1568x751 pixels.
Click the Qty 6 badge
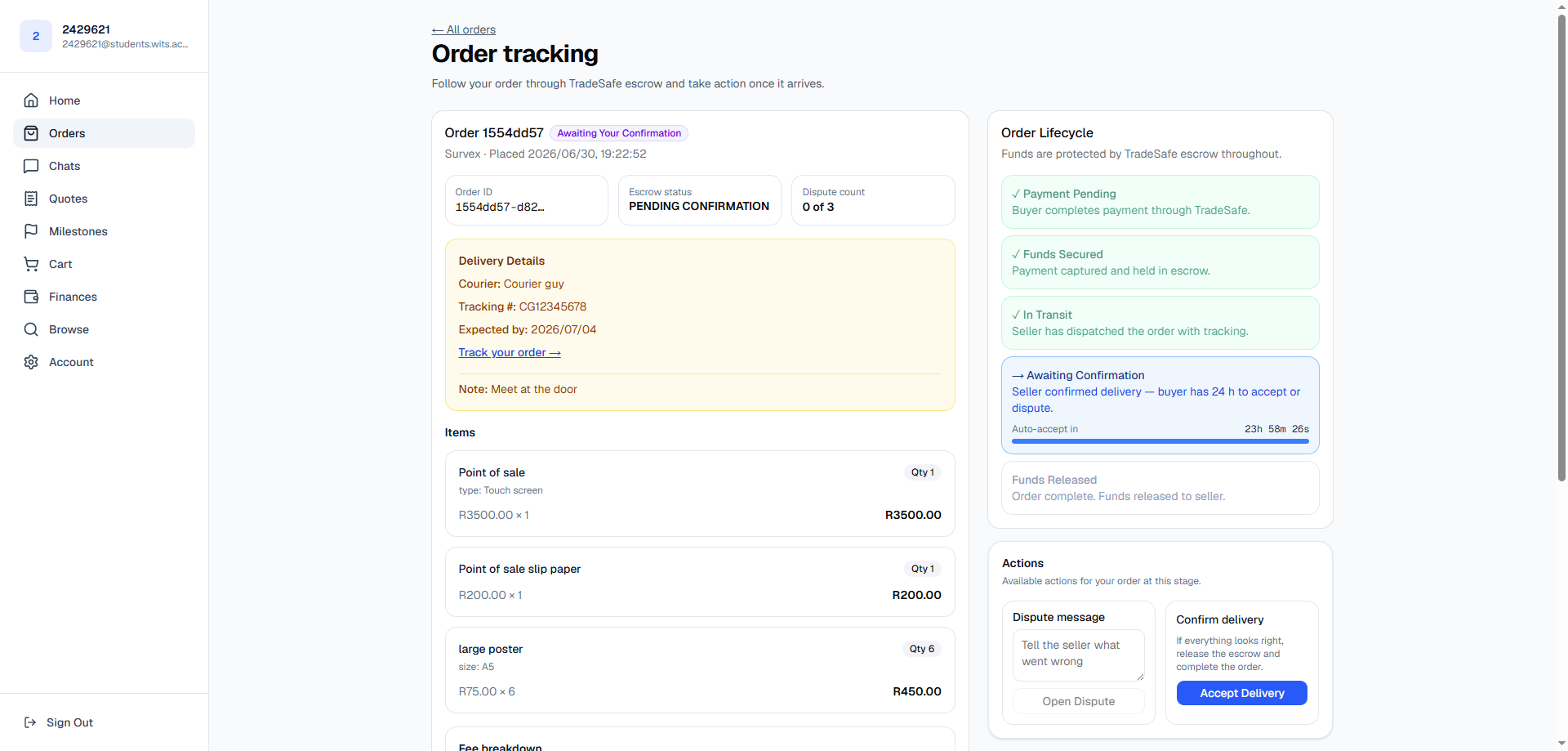[x=922, y=649]
